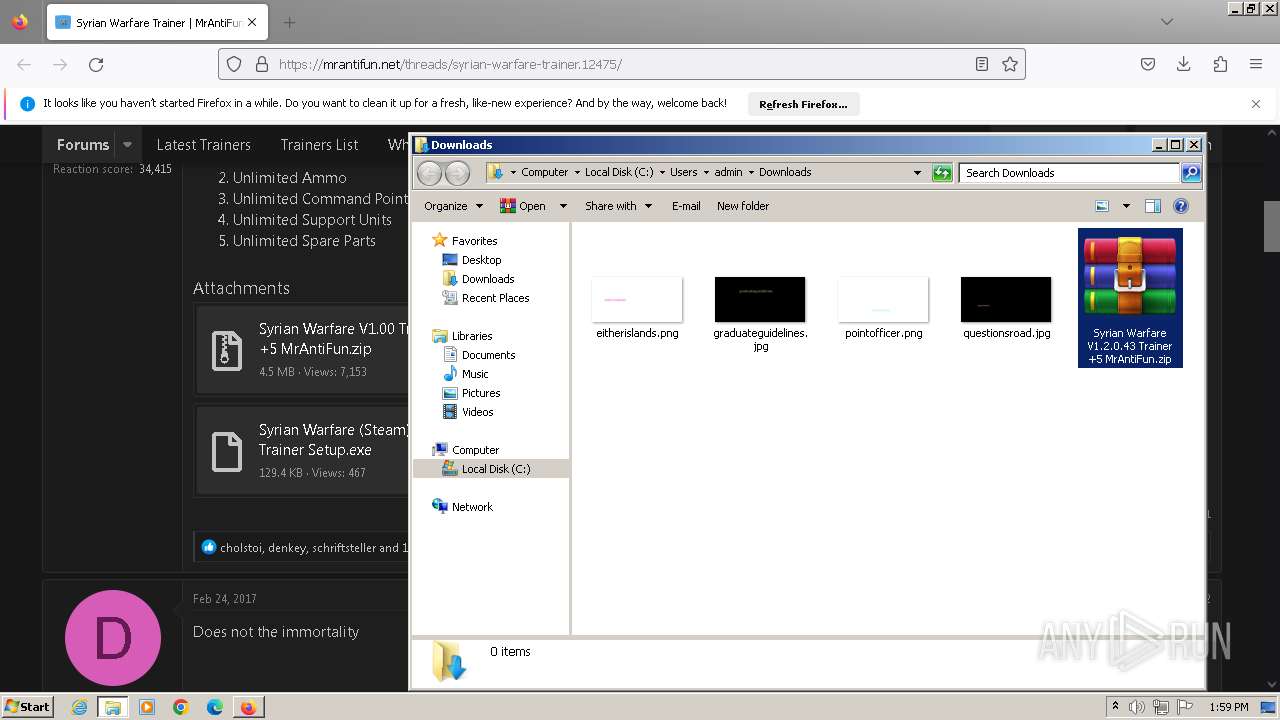The image size is (1280, 720).
Task: Select Downloads in the Favorites list
Action: 488,279
